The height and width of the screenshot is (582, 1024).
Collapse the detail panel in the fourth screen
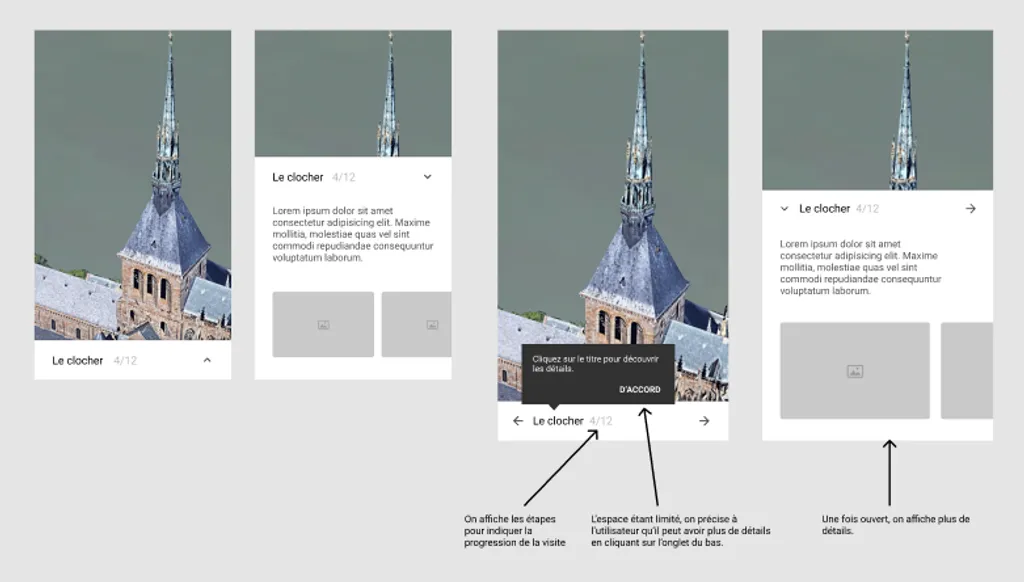[783, 208]
